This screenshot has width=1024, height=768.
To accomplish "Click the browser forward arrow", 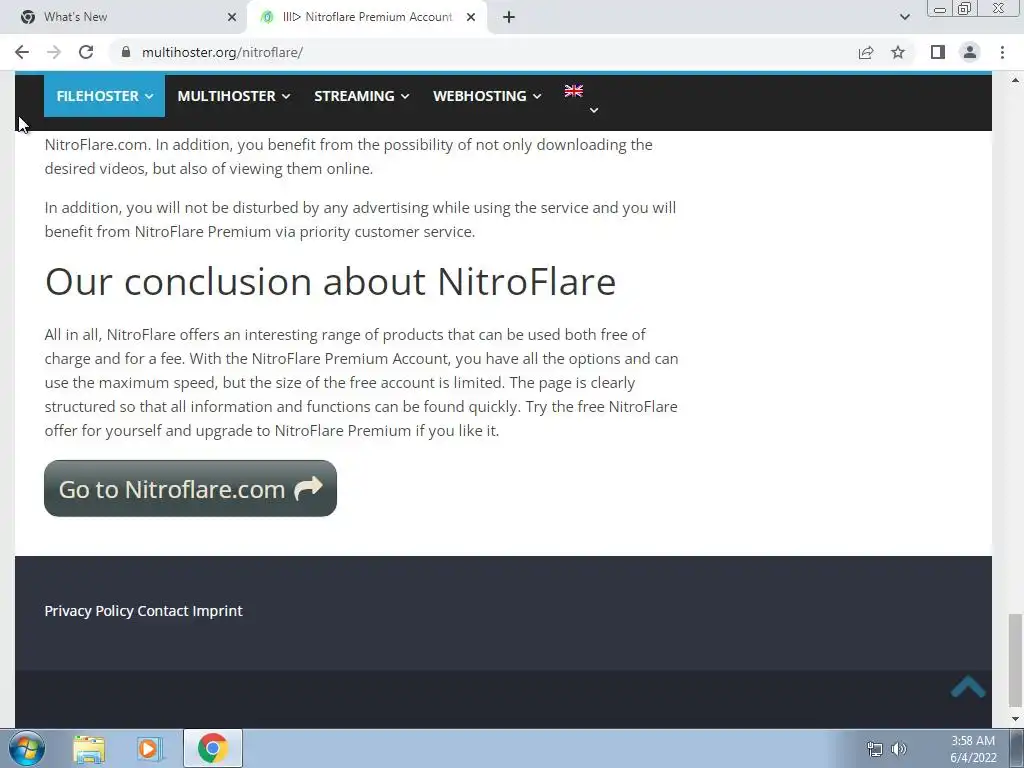I will [x=54, y=52].
